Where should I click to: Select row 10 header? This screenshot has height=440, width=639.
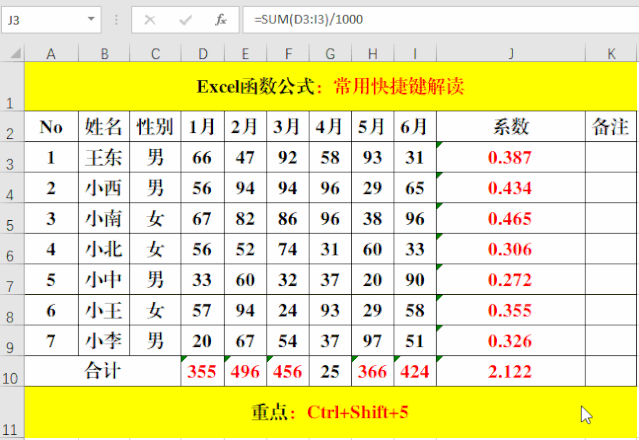pos(12,371)
